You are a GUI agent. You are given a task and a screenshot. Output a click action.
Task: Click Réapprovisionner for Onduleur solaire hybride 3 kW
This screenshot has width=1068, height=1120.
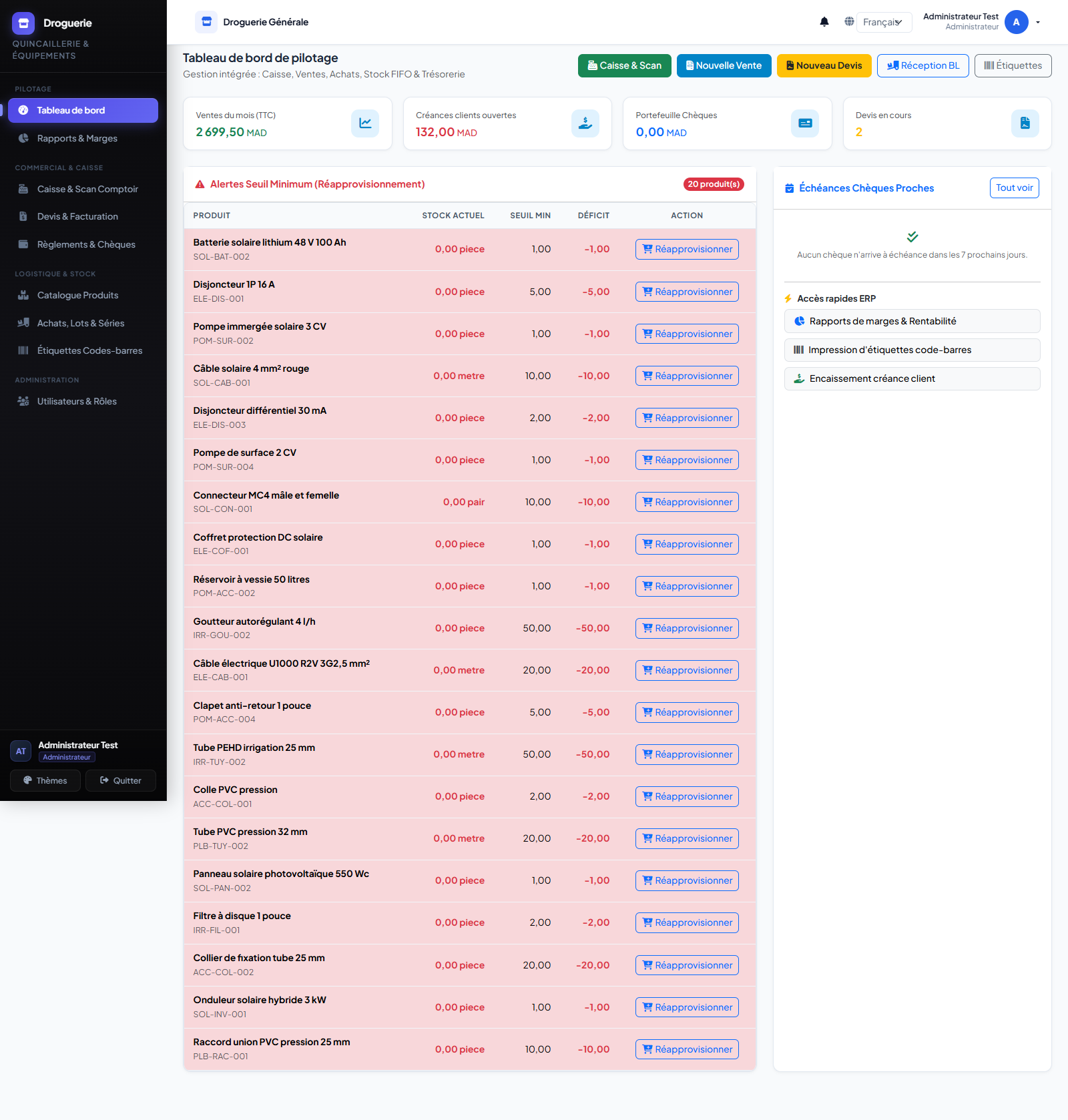687,1007
